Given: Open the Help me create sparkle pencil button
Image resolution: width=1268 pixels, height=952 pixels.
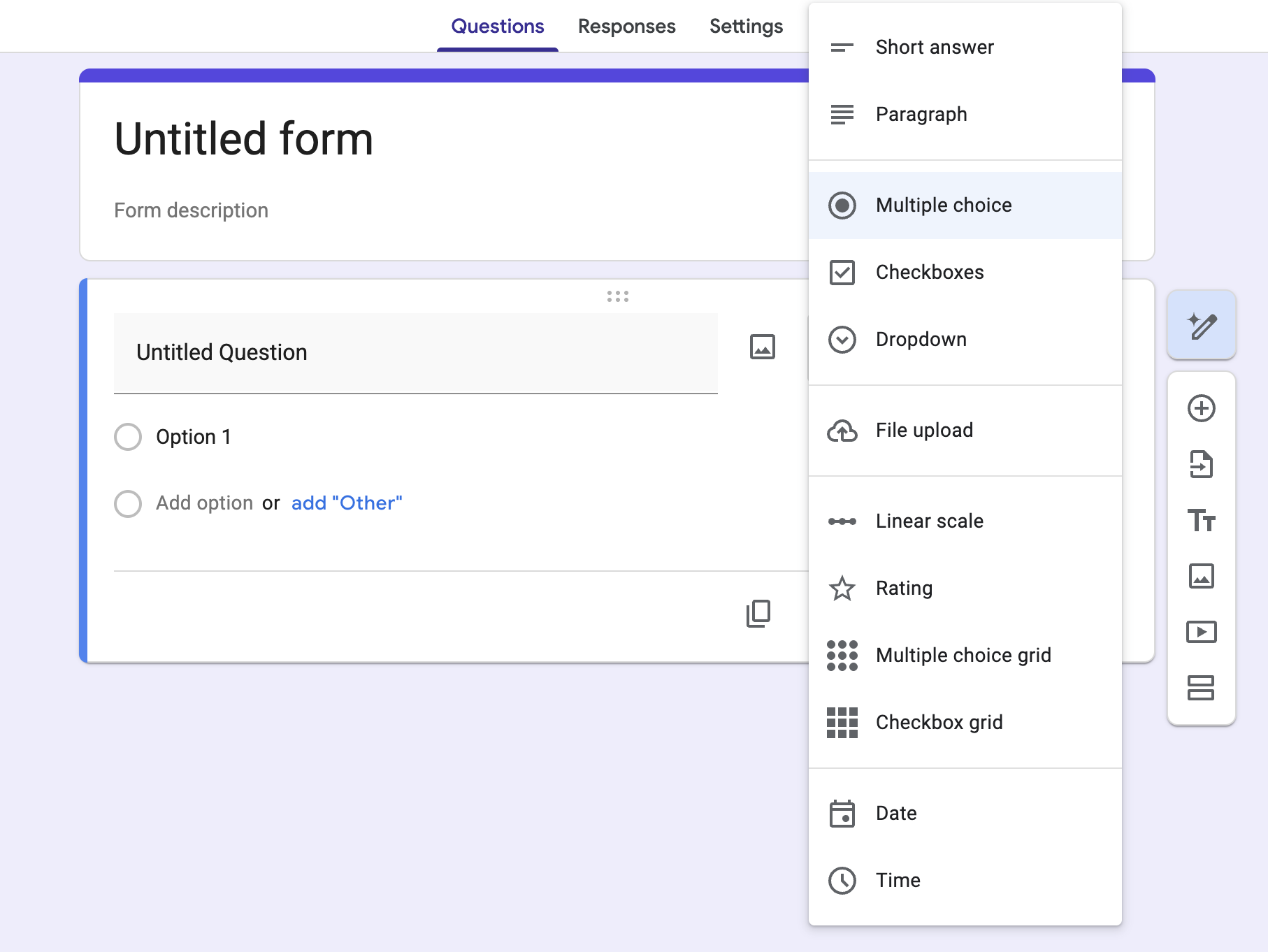Looking at the screenshot, I should (1202, 326).
